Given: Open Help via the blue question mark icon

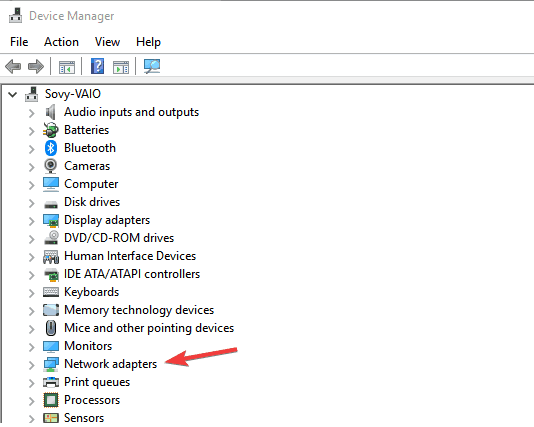Looking at the screenshot, I should coord(97,66).
